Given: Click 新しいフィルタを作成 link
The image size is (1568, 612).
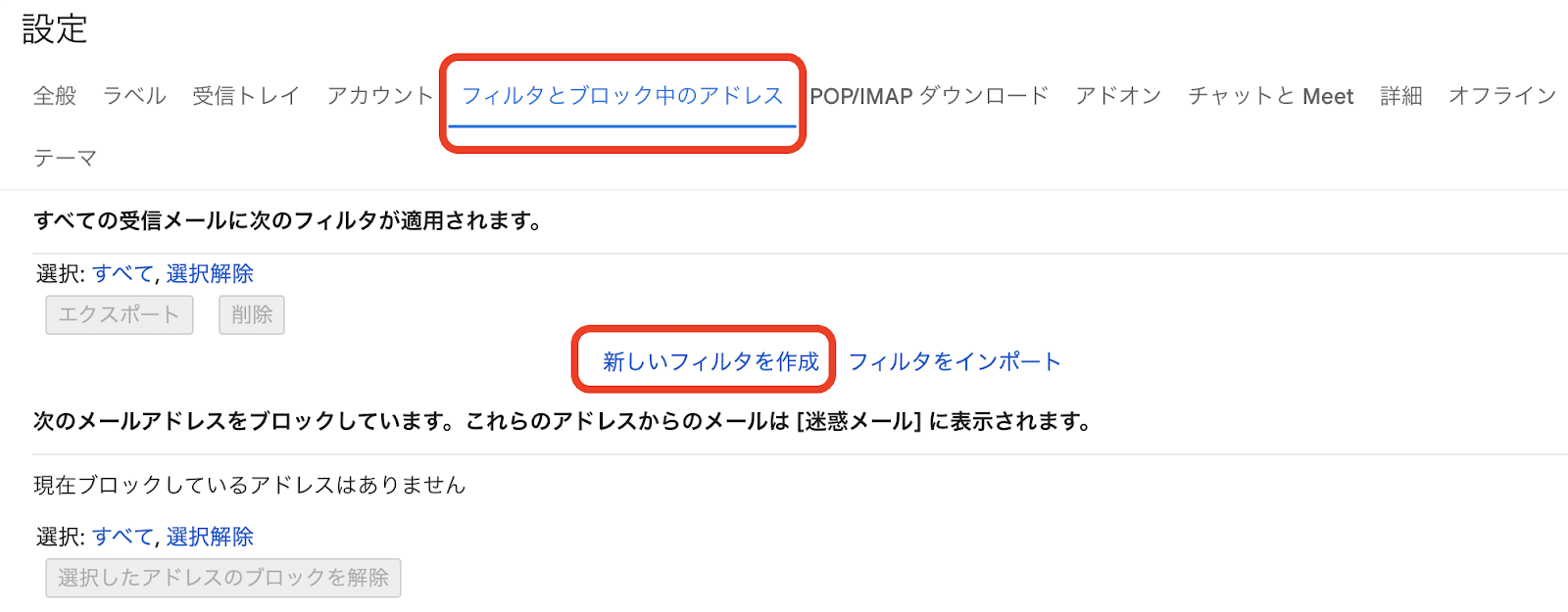Looking at the screenshot, I should [x=710, y=362].
